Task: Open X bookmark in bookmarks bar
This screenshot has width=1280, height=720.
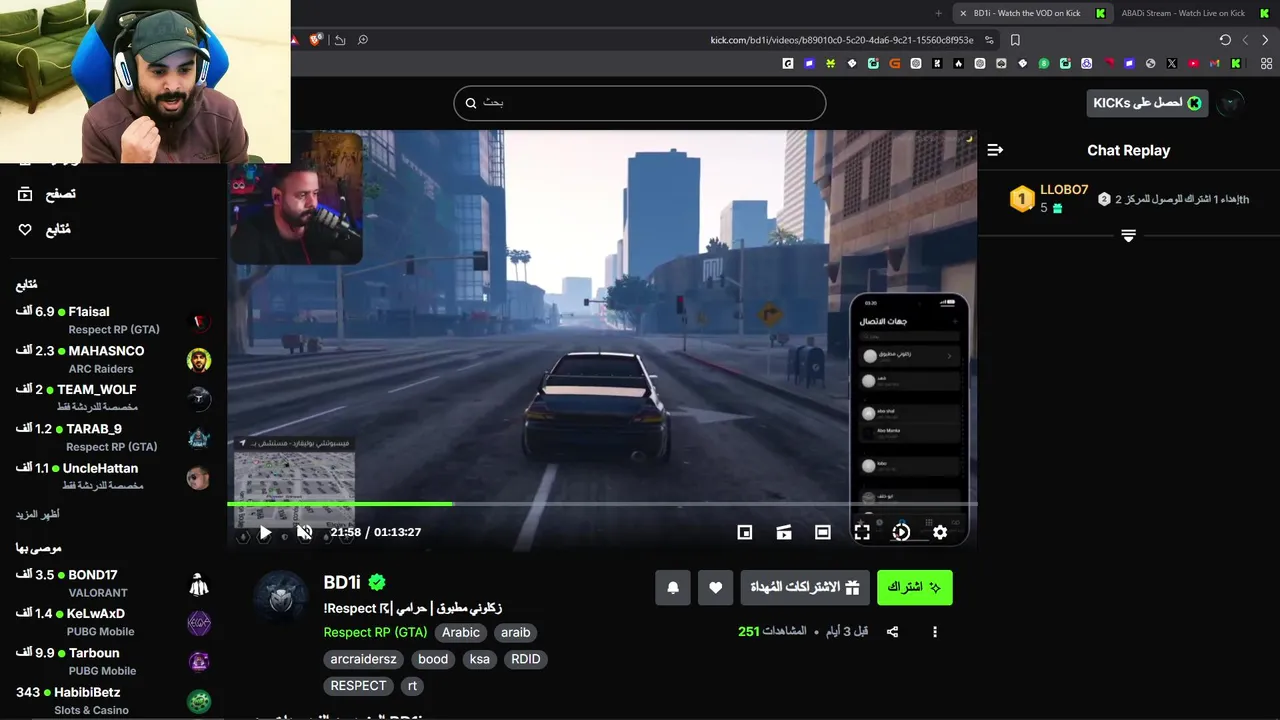Action: (1172, 63)
